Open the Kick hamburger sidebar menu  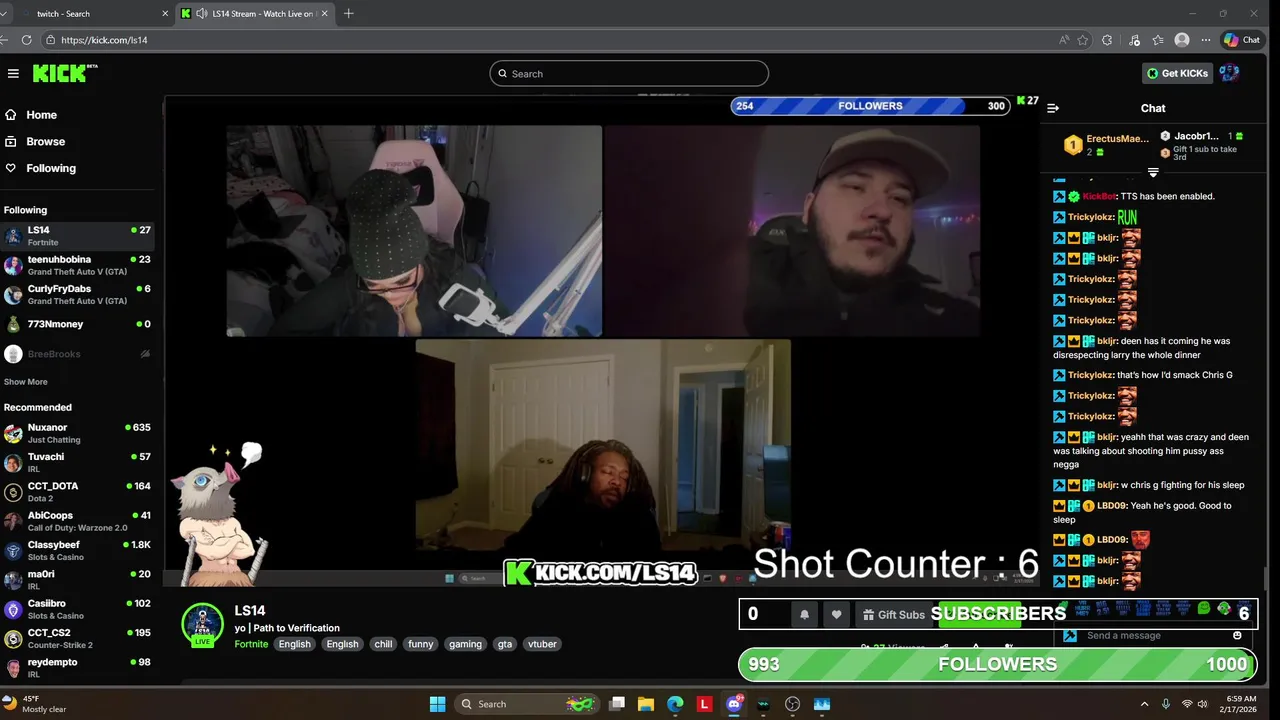pos(13,73)
